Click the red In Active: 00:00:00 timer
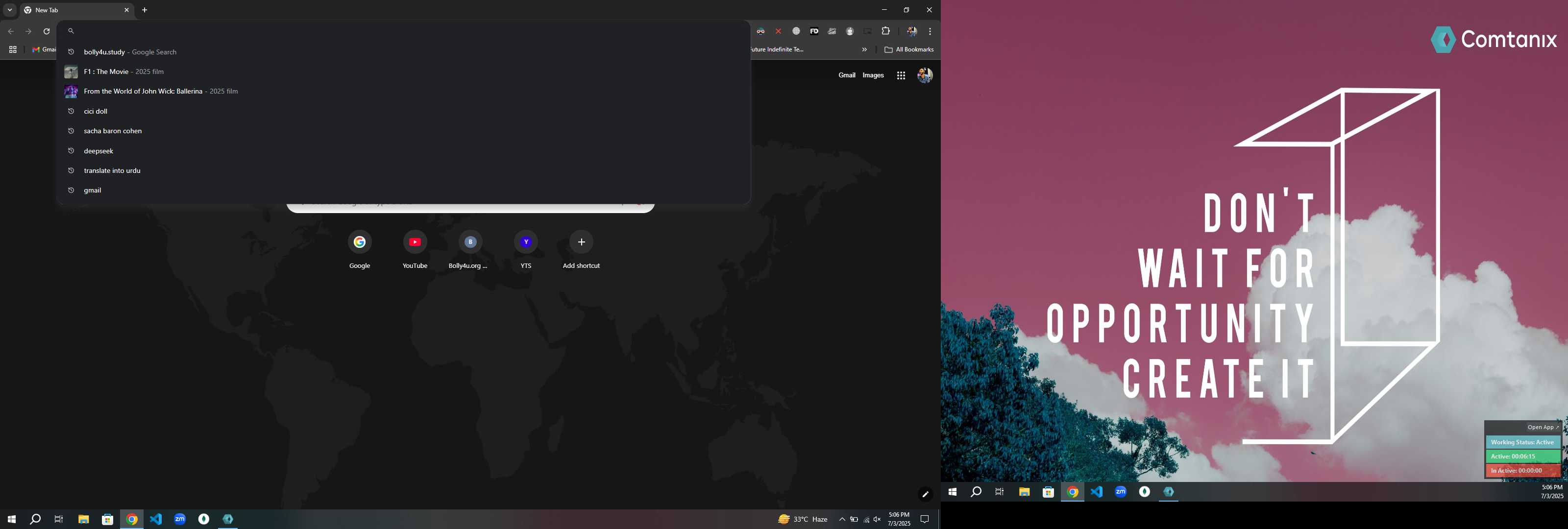Screen dimensions: 1568x529 (x=1523, y=471)
